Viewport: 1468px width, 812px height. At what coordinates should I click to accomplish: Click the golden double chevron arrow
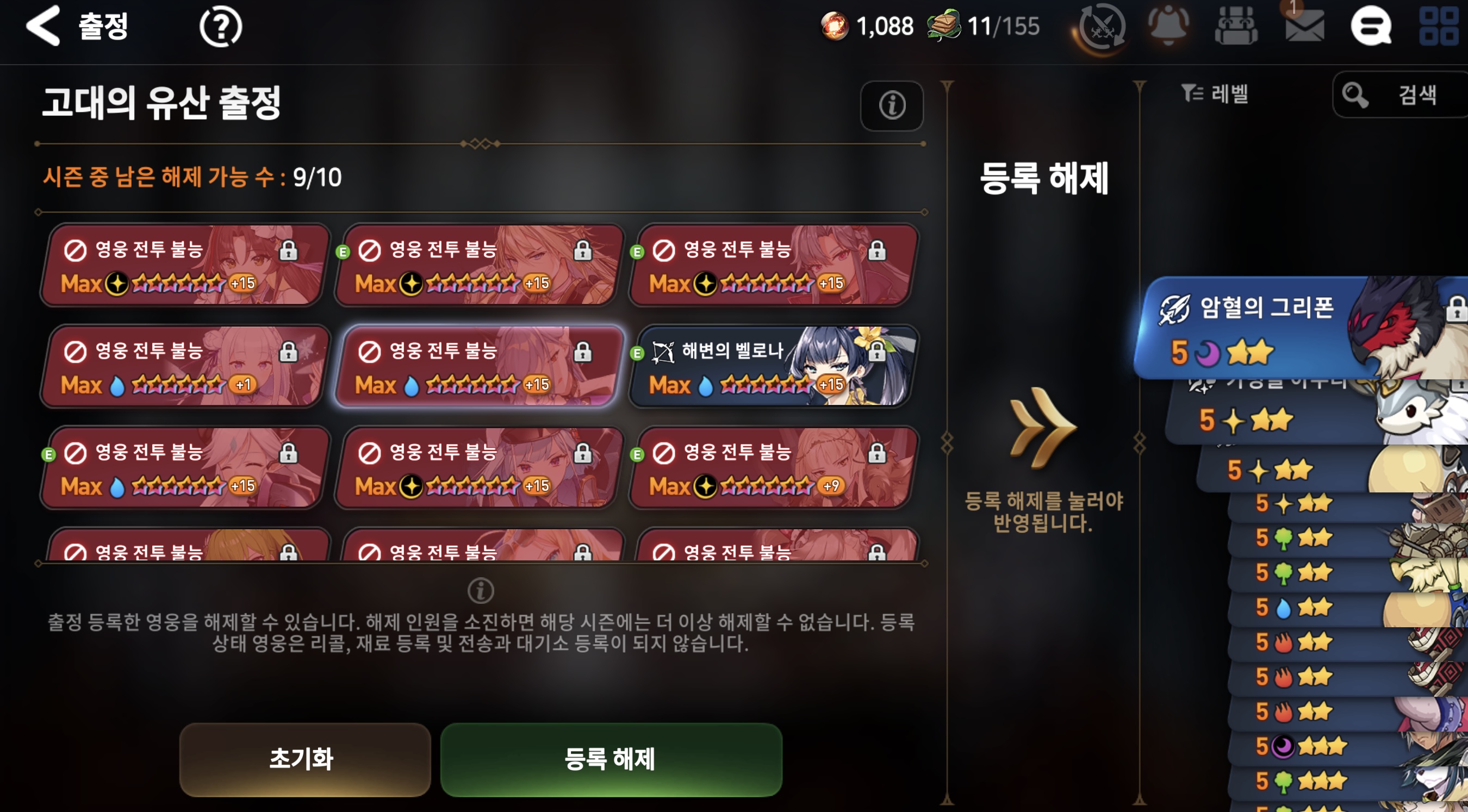[1042, 427]
